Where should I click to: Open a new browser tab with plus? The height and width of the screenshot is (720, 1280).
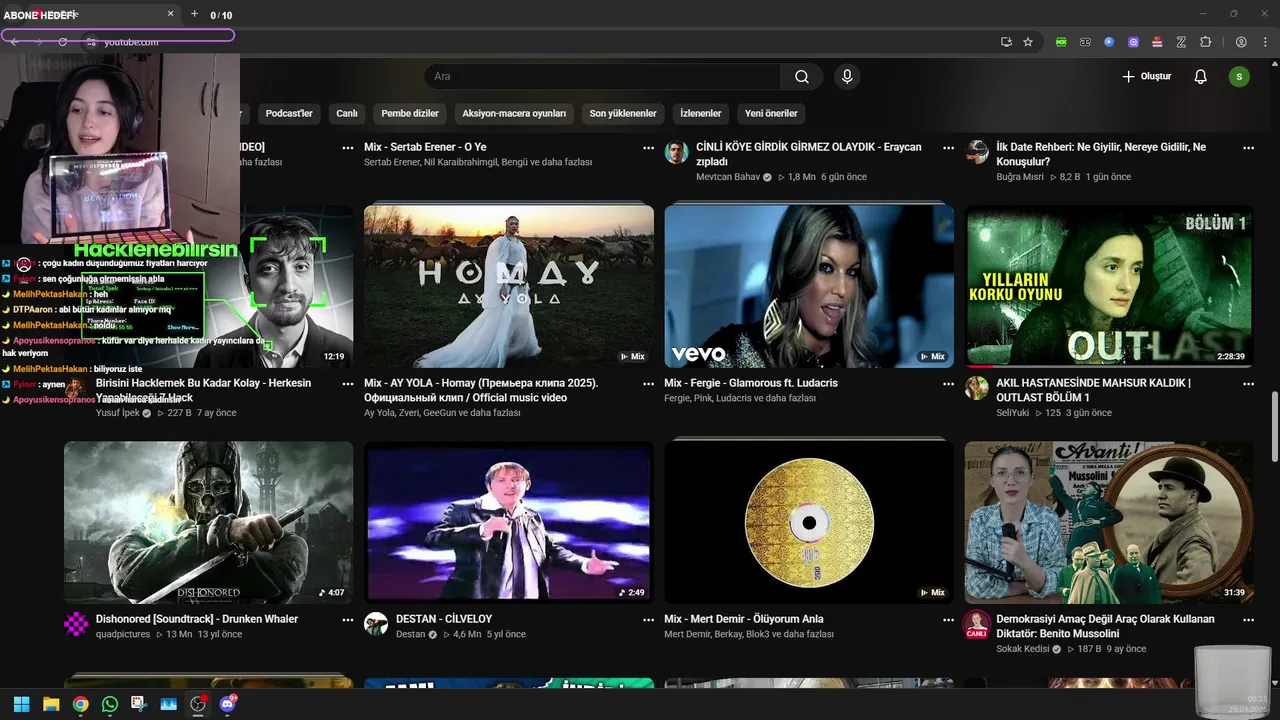pos(194,14)
